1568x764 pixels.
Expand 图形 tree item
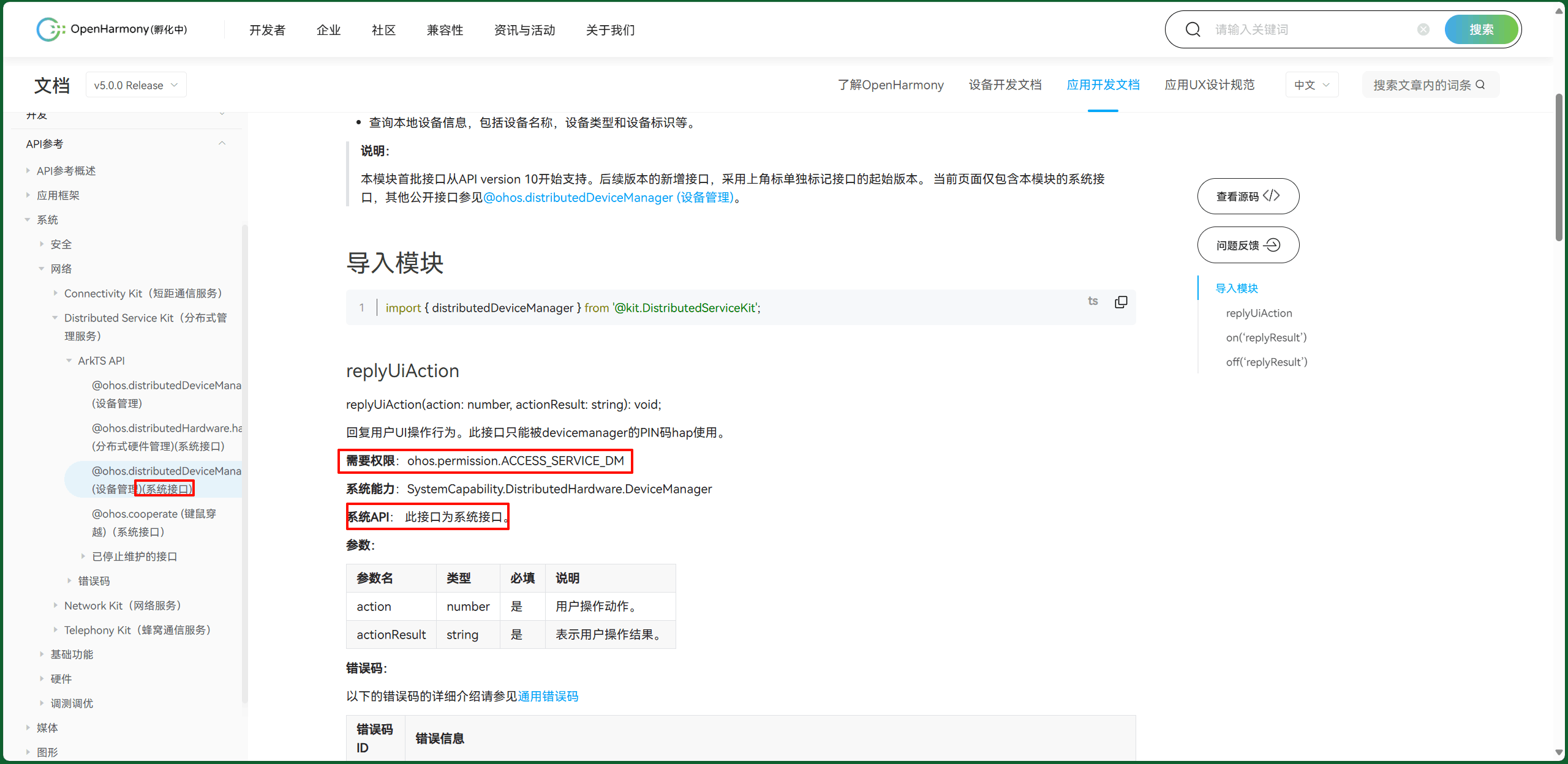click(28, 752)
